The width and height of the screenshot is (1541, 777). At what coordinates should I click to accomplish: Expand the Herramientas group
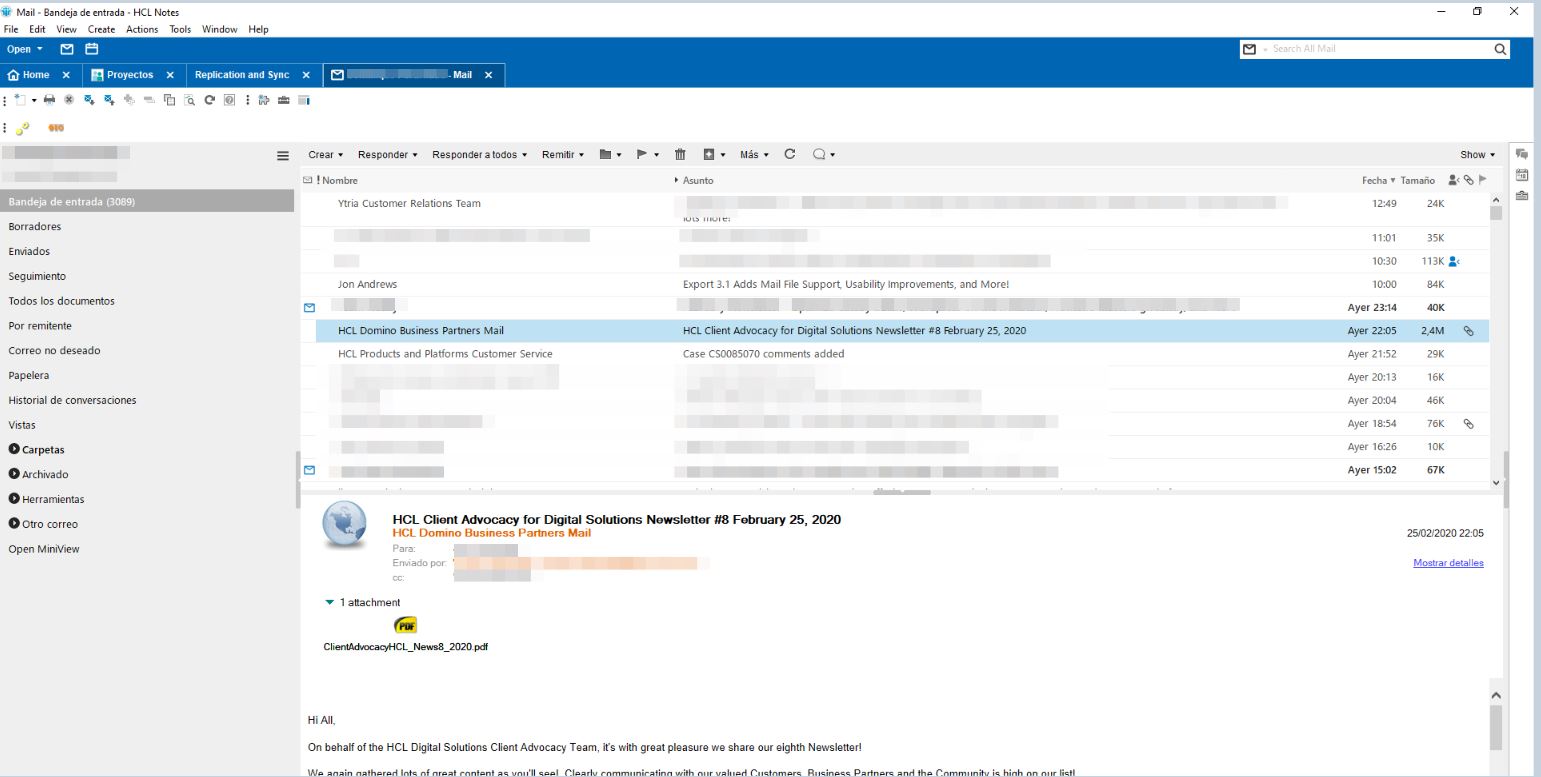tap(14, 499)
